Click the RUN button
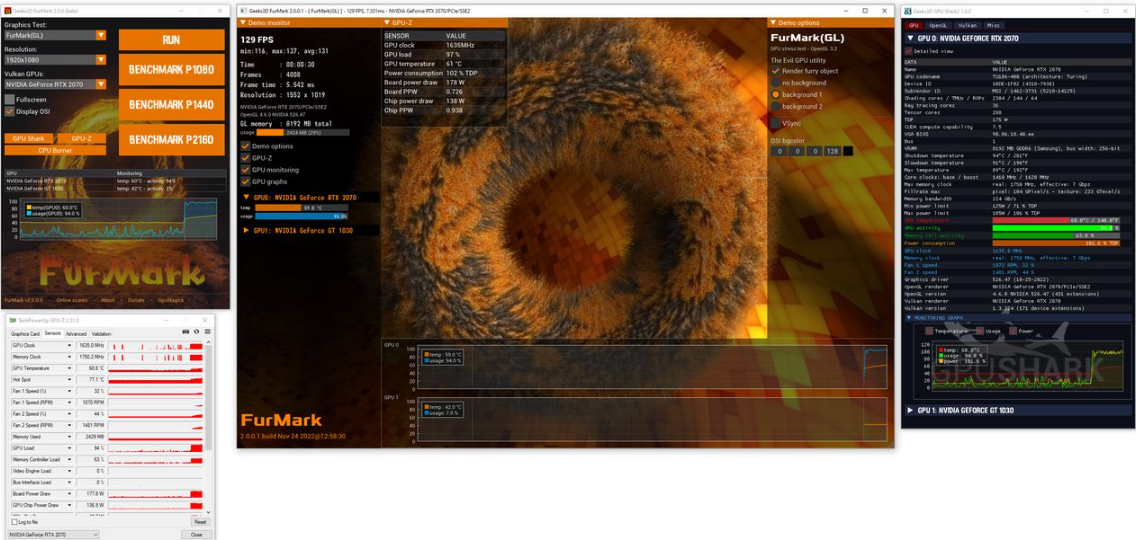The height and width of the screenshot is (540, 1136). click(172, 40)
